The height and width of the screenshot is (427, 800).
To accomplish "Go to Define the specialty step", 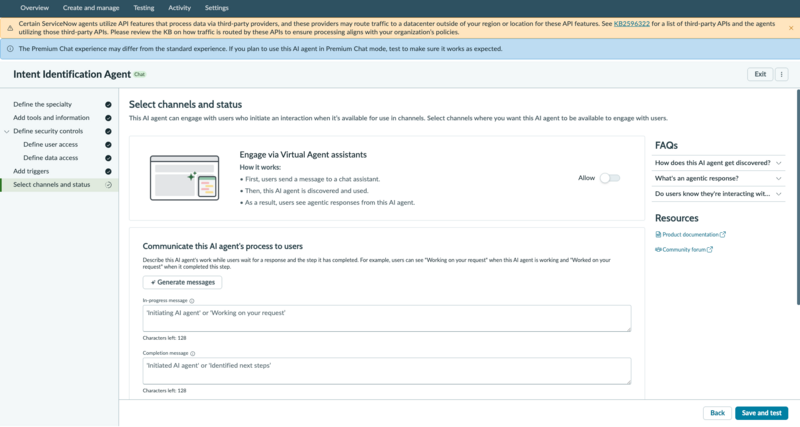I will pos(42,104).
